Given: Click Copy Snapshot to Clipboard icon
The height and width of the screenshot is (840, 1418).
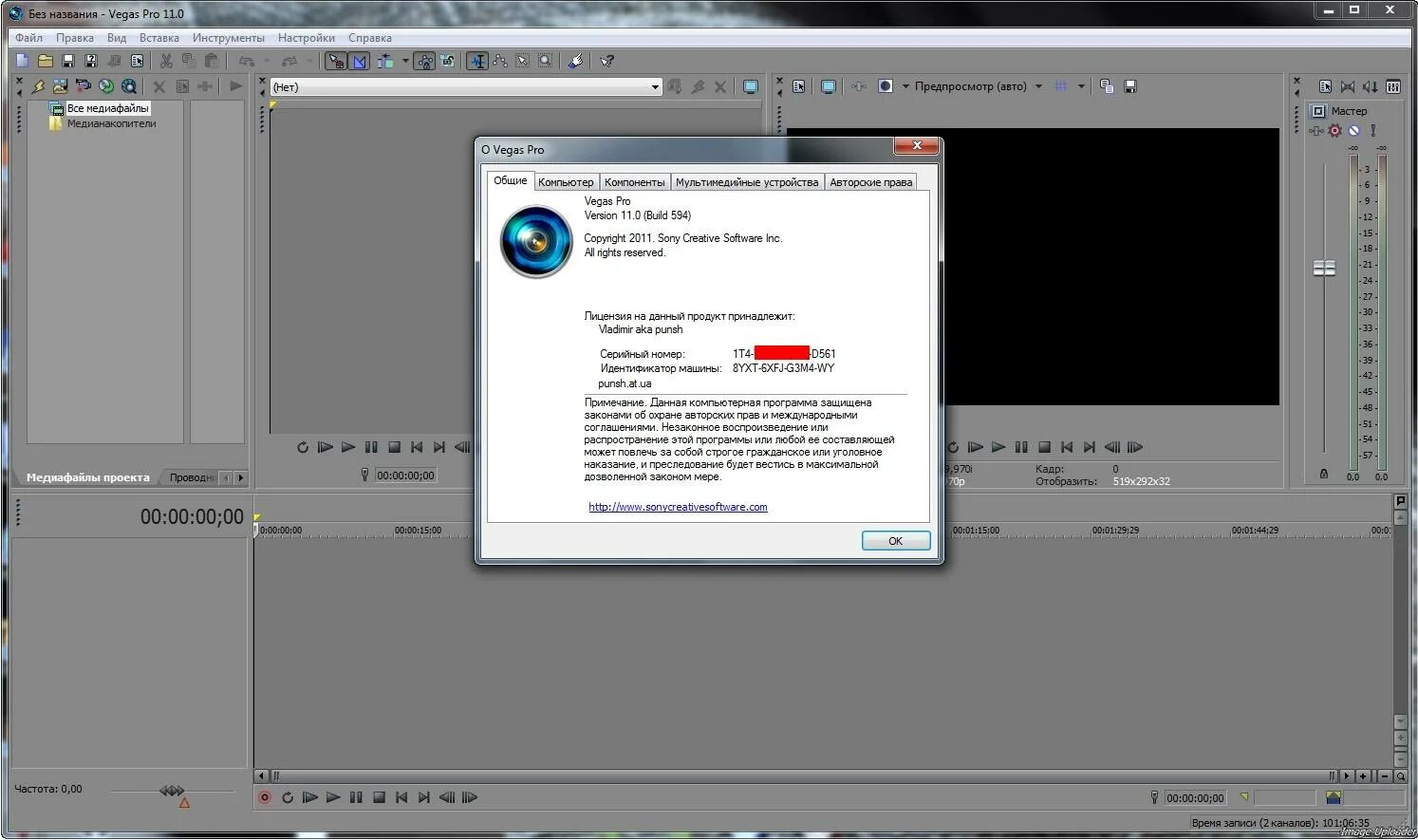Looking at the screenshot, I should [x=1107, y=86].
